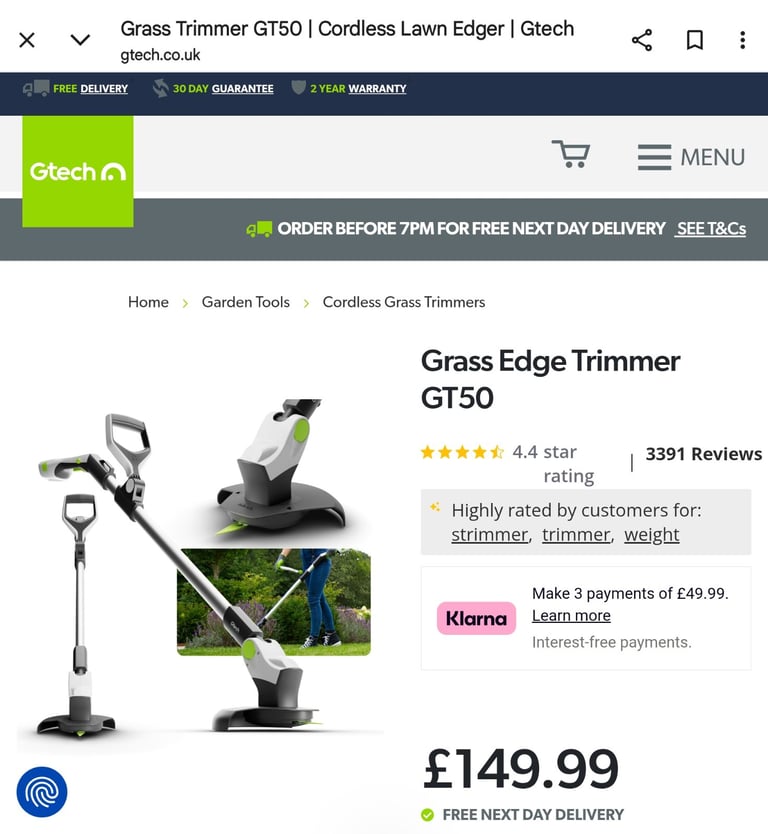Bookmark this page
Viewport: 768px width, 834px height.
coord(695,40)
